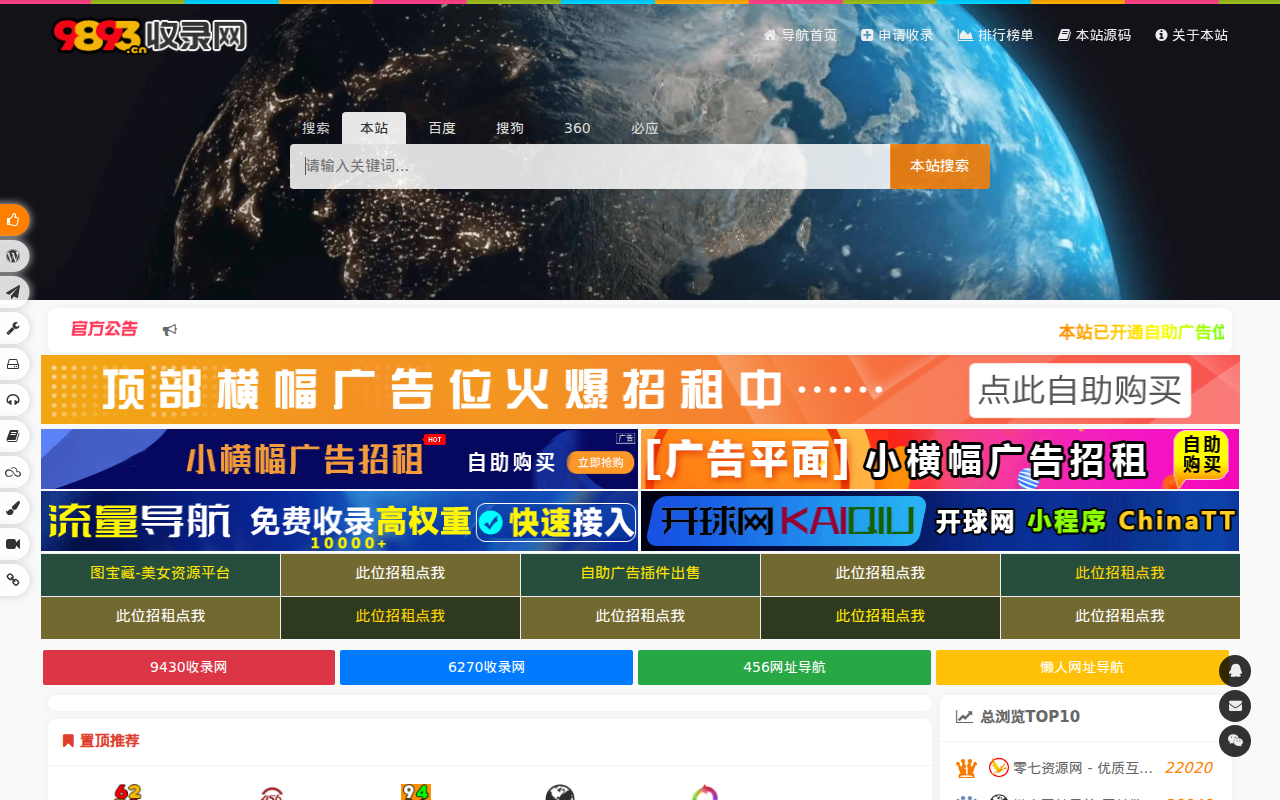The width and height of the screenshot is (1280, 800).
Task: Click the WeChat floating contact icon
Action: 1235,741
